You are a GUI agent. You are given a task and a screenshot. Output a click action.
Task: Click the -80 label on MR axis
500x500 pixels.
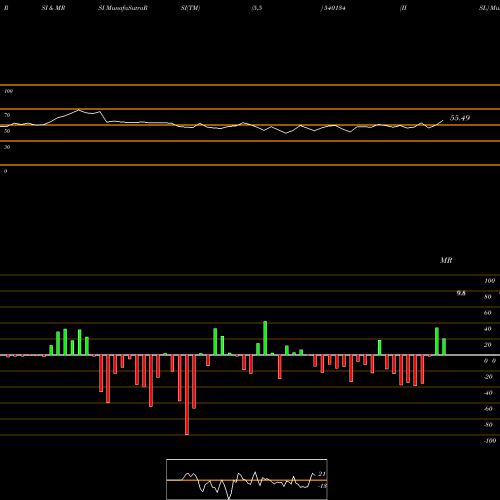tap(488, 425)
